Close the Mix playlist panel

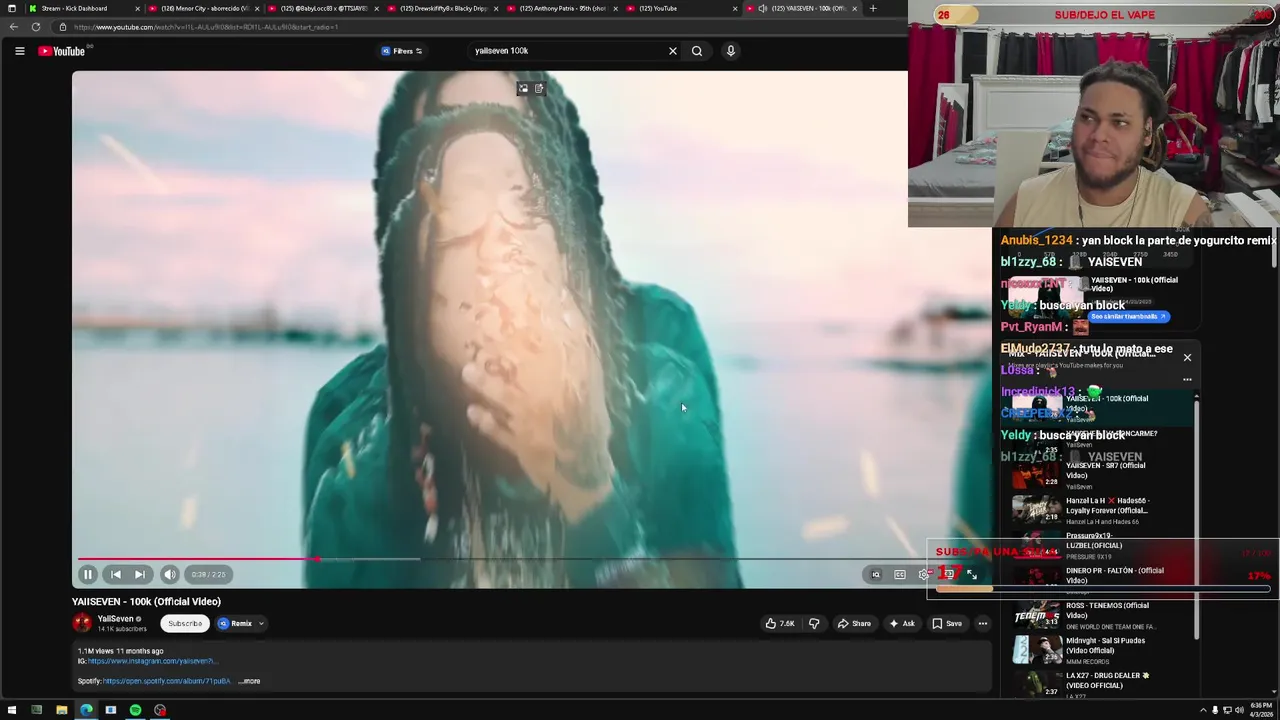click(1187, 357)
